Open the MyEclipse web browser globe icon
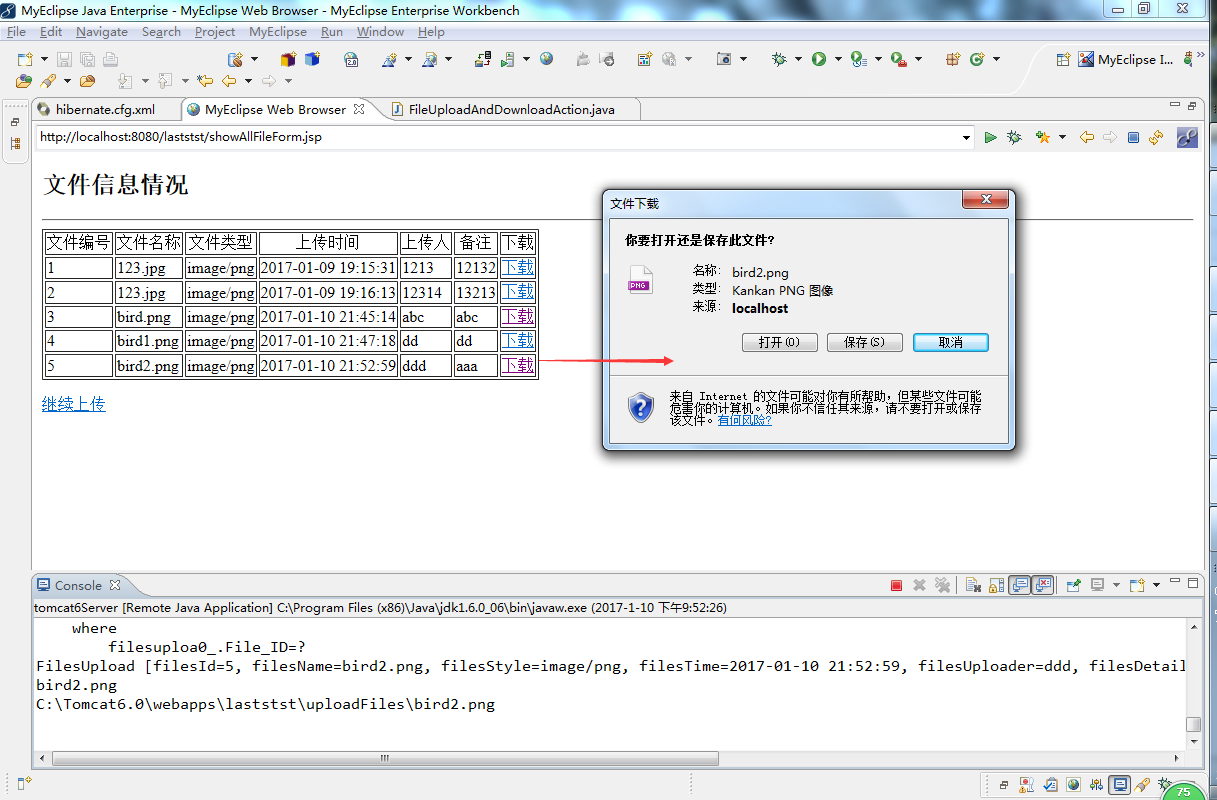This screenshot has height=800, width=1217. (546, 59)
